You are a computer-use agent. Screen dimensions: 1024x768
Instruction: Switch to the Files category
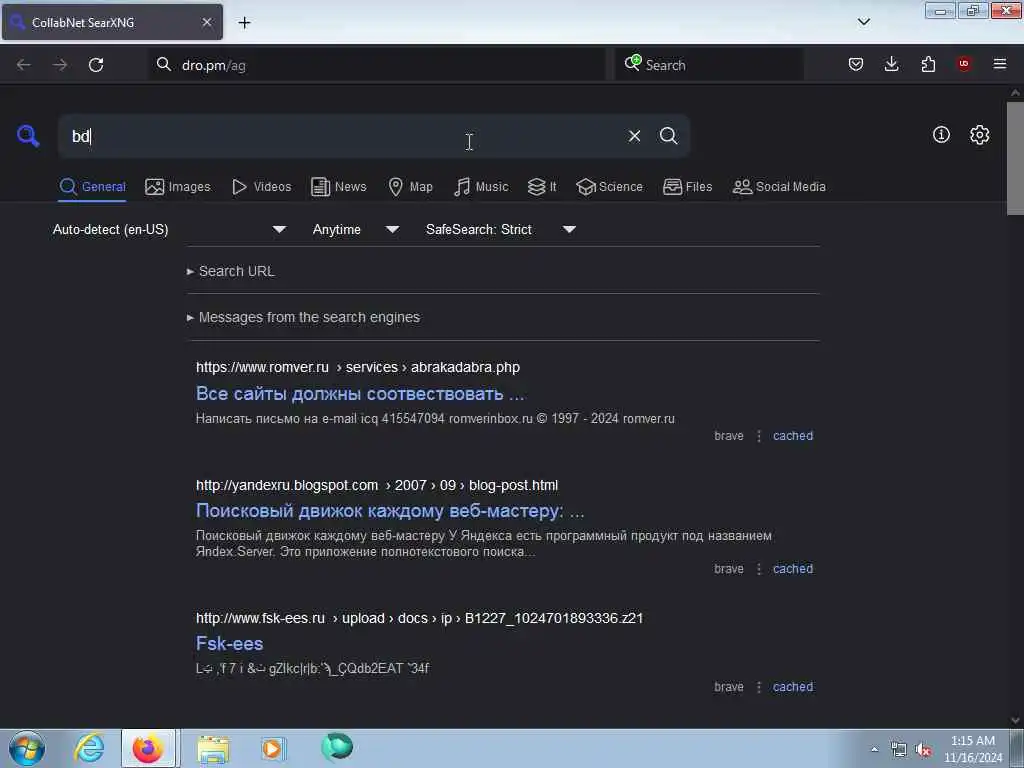[x=687, y=187]
